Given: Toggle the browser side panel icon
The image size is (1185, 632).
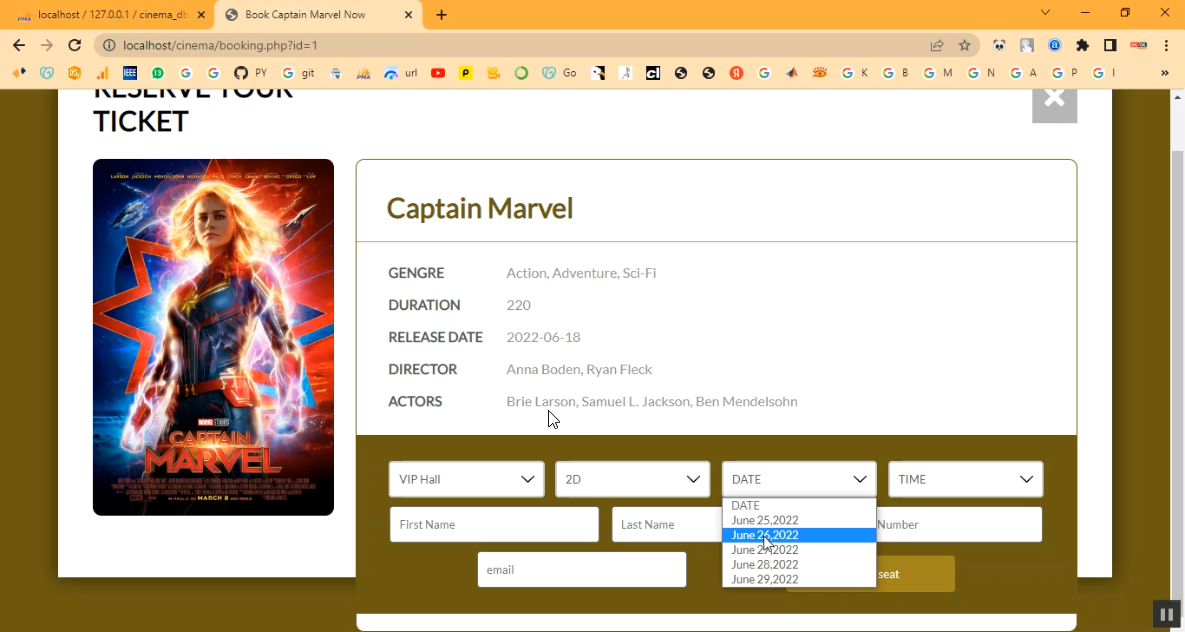Looking at the screenshot, I should [x=1110, y=45].
